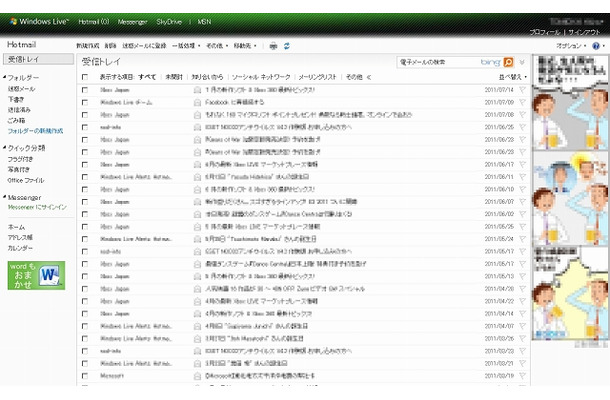The height and width of the screenshot is (400, 610).
Task: Open the SkyDrive link in header
Action: [x=169, y=22]
